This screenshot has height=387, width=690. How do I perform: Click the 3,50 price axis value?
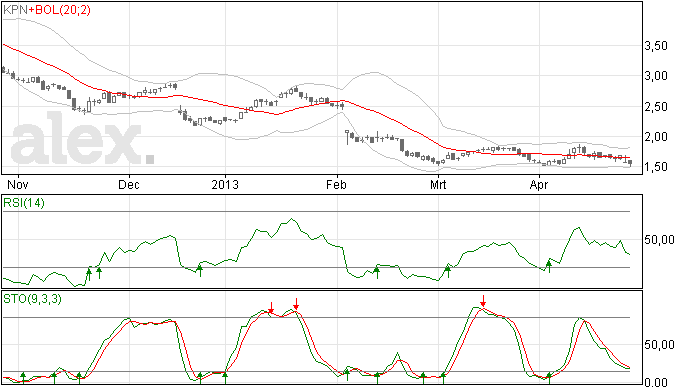click(656, 46)
